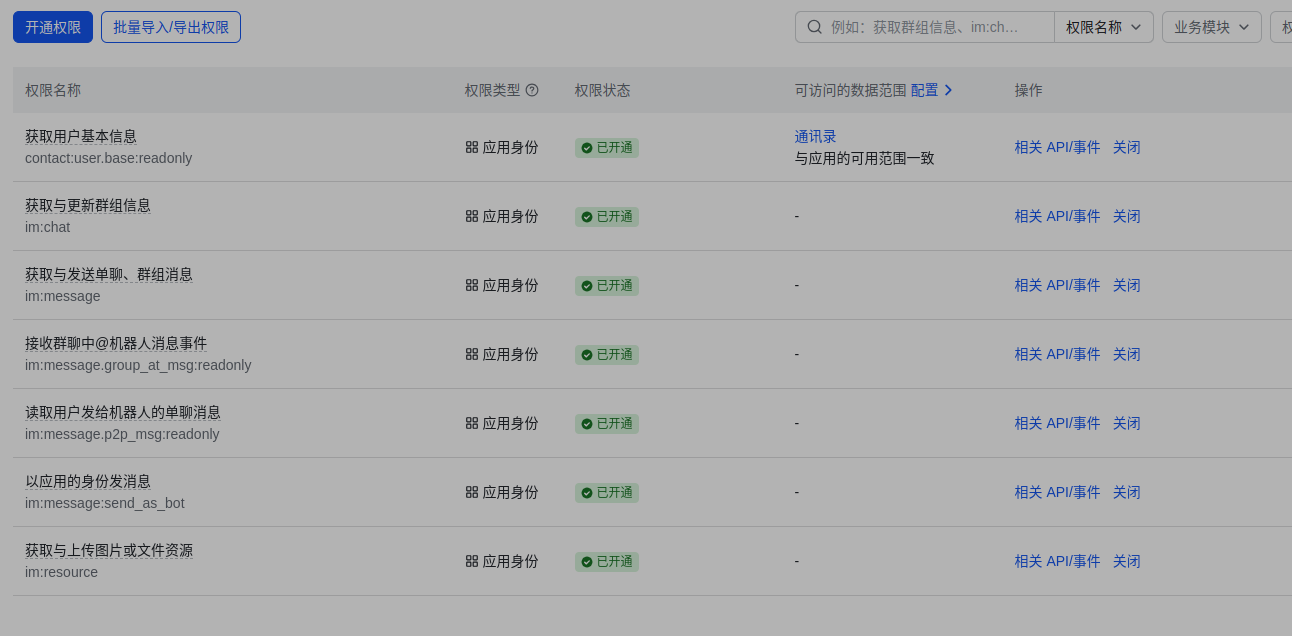
Task: Click the 开通权限 button
Action: coord(53,27)
